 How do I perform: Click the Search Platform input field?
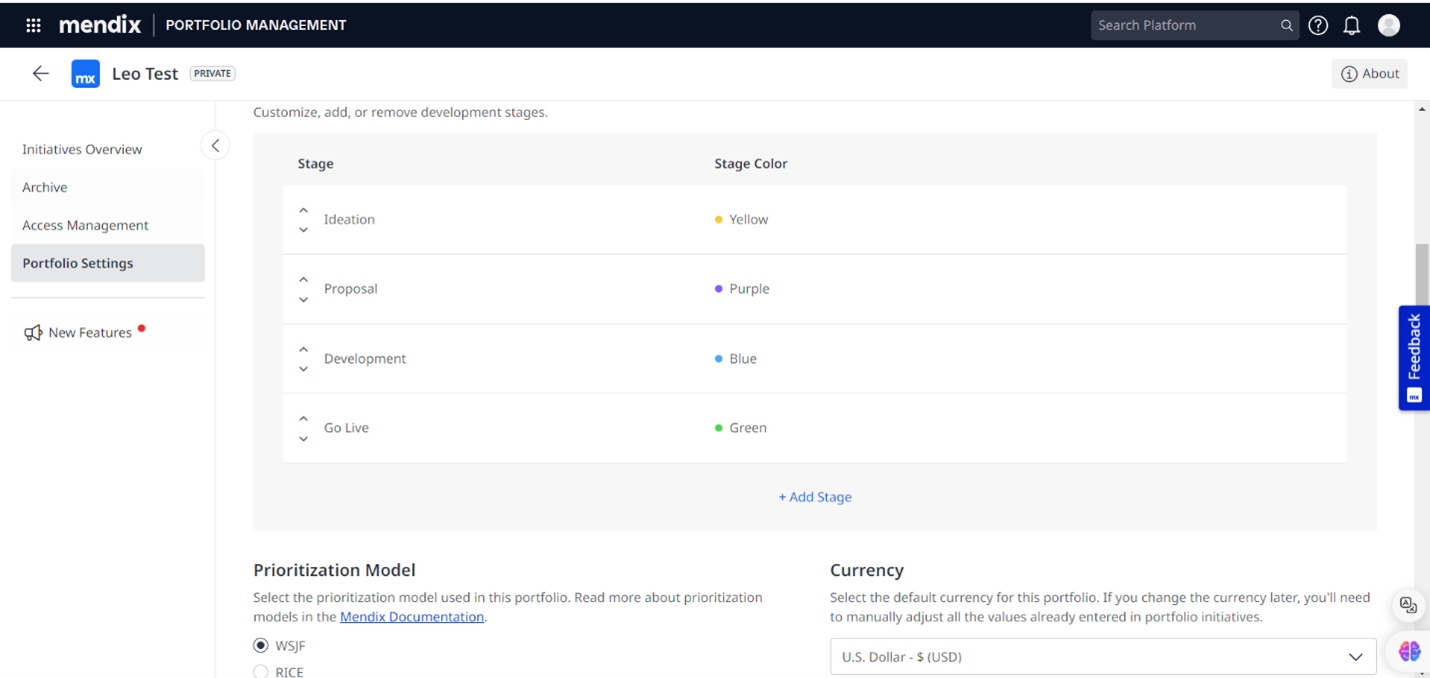pos(1180,24)
